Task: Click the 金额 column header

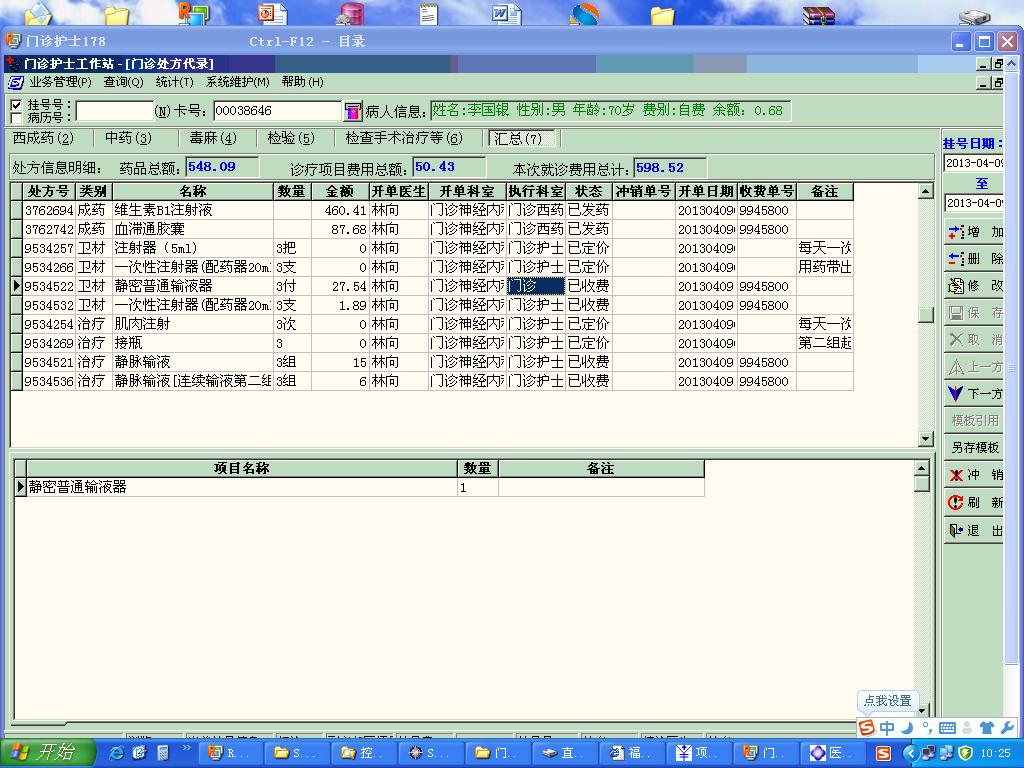Action: [x=340, y=191]
